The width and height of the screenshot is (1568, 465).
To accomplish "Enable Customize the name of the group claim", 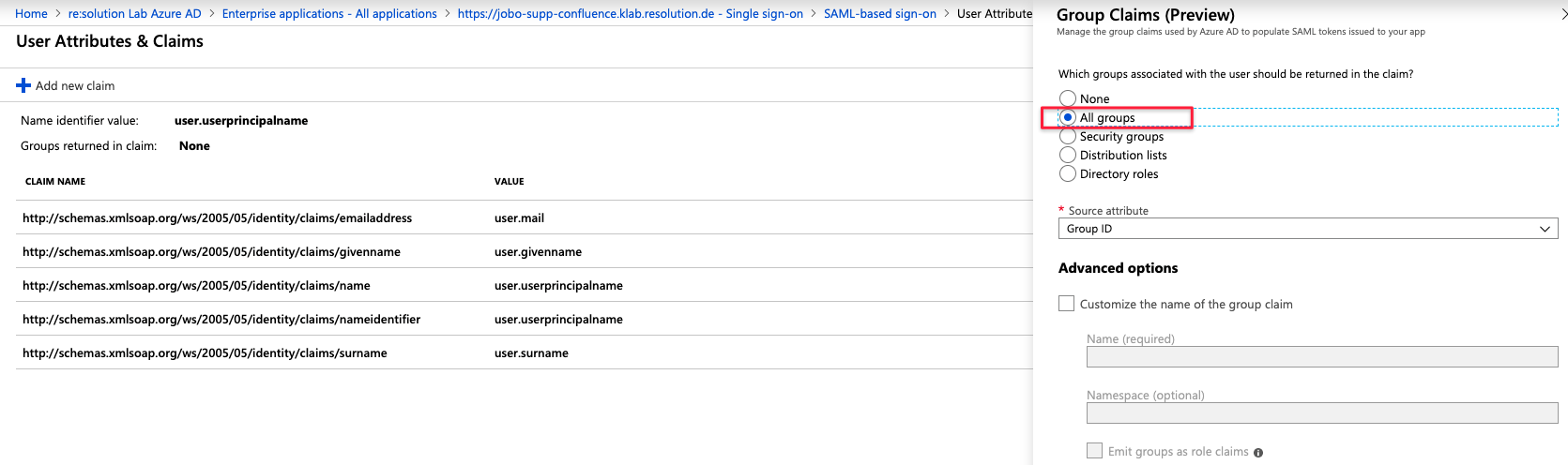I will (x=1067, y=304).
